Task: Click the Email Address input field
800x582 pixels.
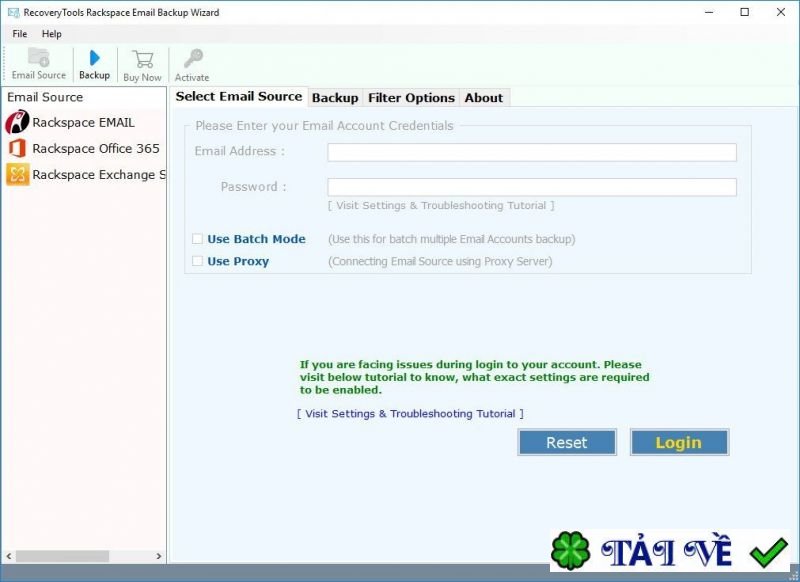Action: click(x=532, y=152)
